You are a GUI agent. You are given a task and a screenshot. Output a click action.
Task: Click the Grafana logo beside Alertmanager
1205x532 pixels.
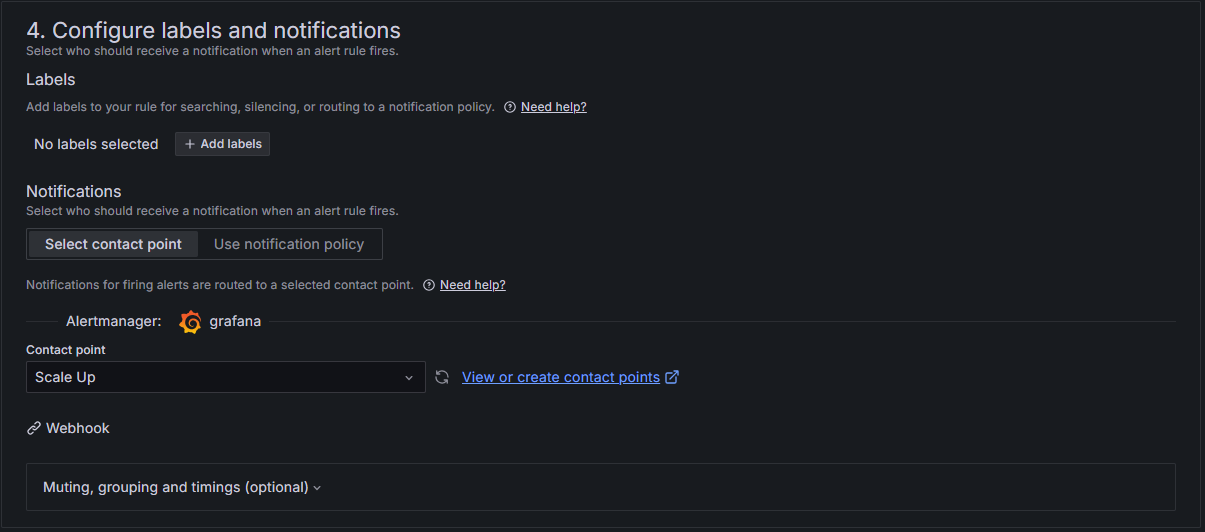190,322
